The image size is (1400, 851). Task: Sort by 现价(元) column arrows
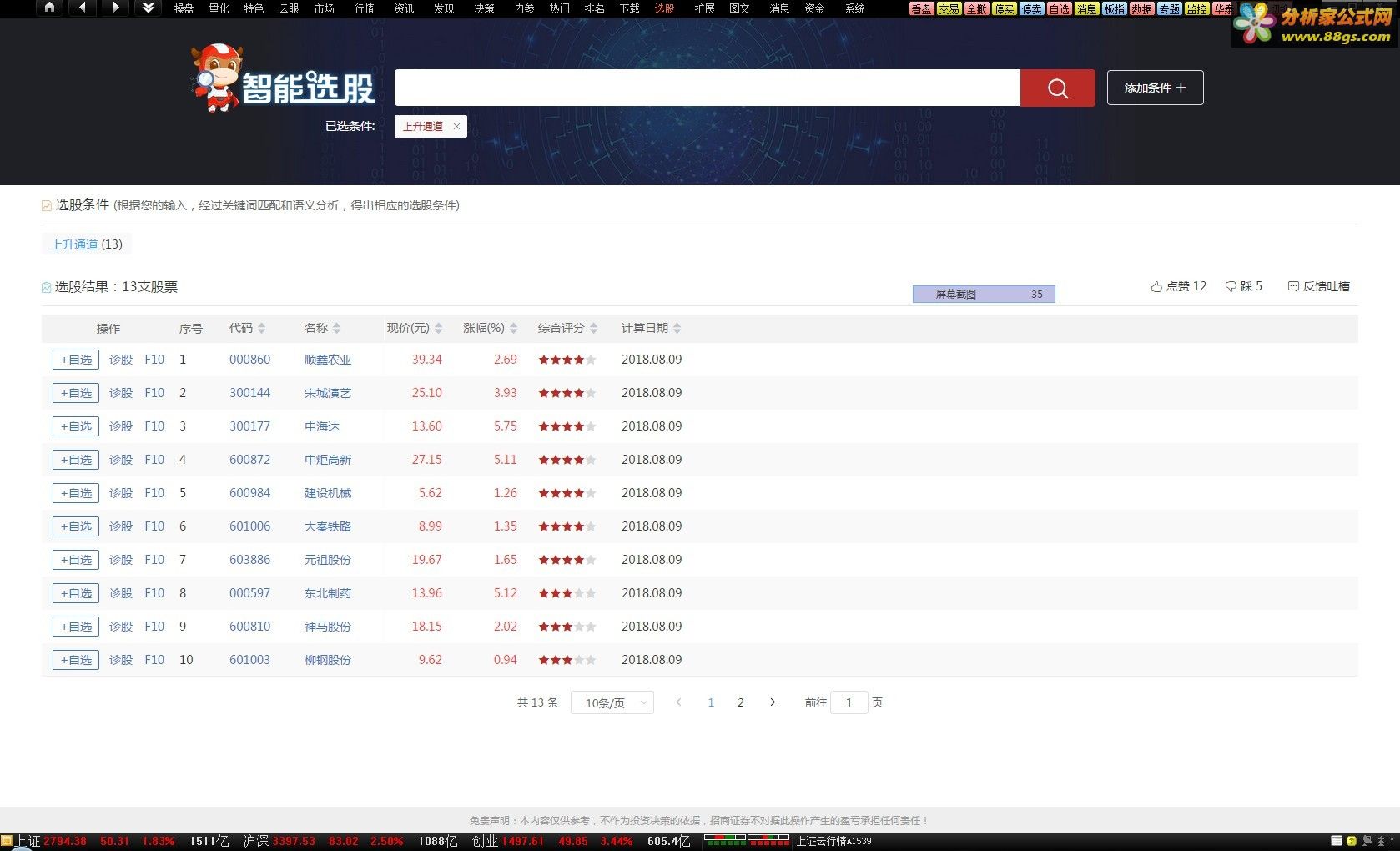[438, 328]
